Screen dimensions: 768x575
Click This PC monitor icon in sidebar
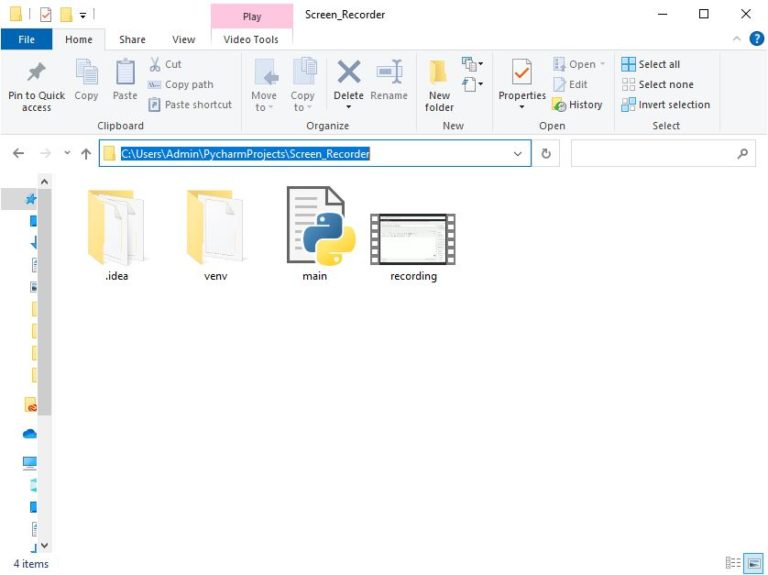(29, 462)
